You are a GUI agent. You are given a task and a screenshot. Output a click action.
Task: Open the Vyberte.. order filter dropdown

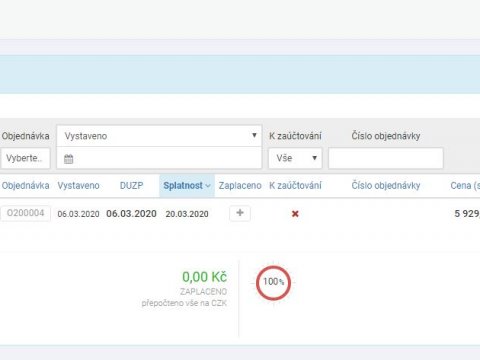coord(25,158)
